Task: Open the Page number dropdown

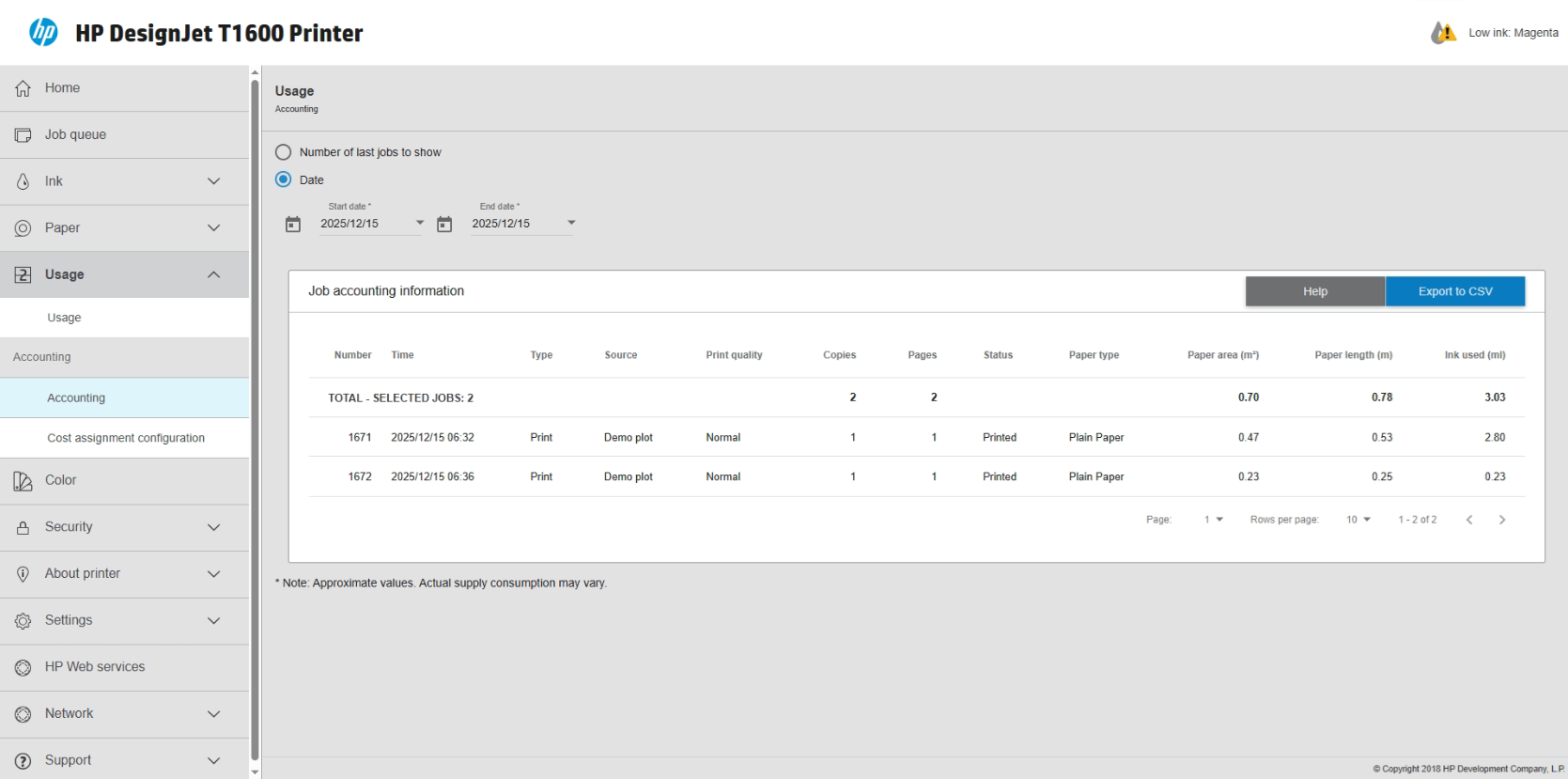Action: coord(1214,520)
